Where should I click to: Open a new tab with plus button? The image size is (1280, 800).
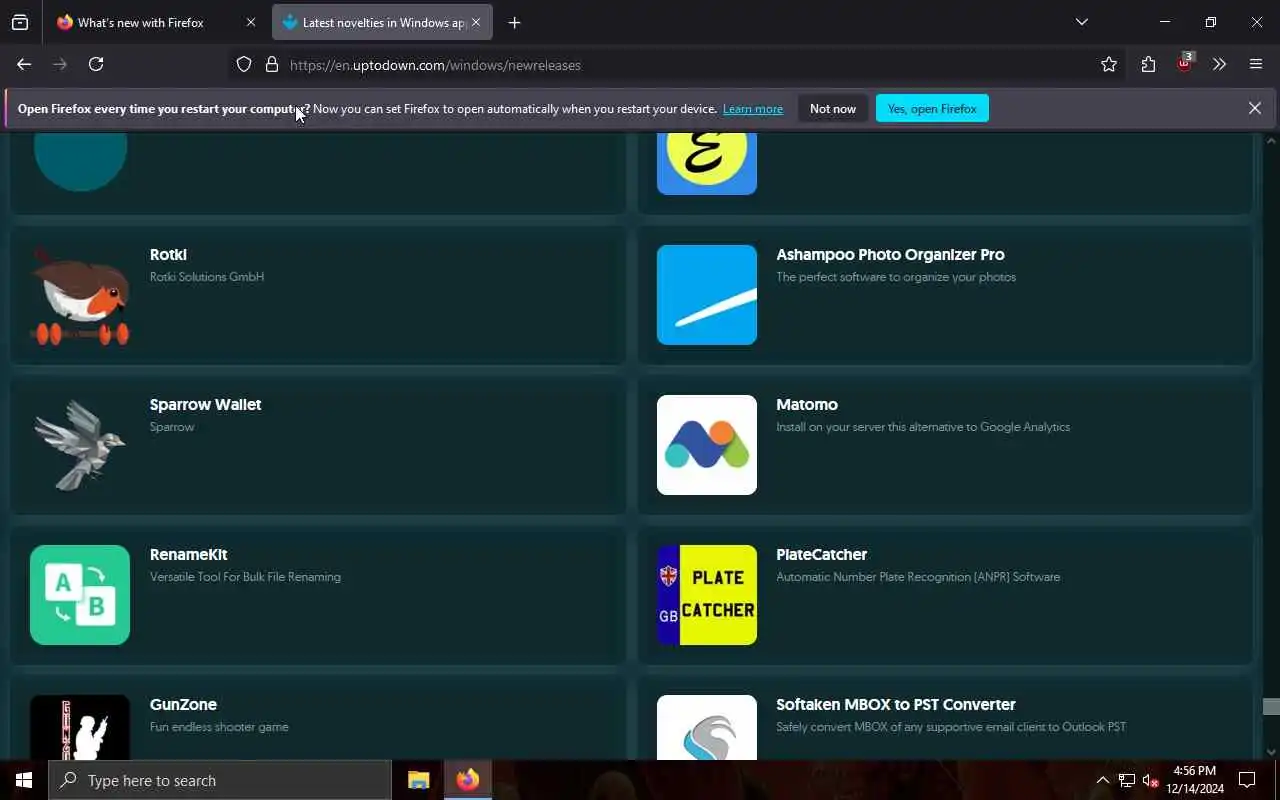point(514,22)
